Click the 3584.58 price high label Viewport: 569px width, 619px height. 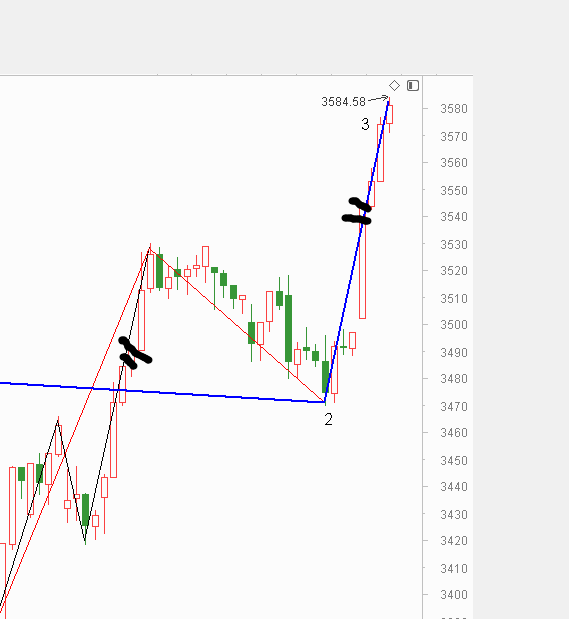(344, 102)
